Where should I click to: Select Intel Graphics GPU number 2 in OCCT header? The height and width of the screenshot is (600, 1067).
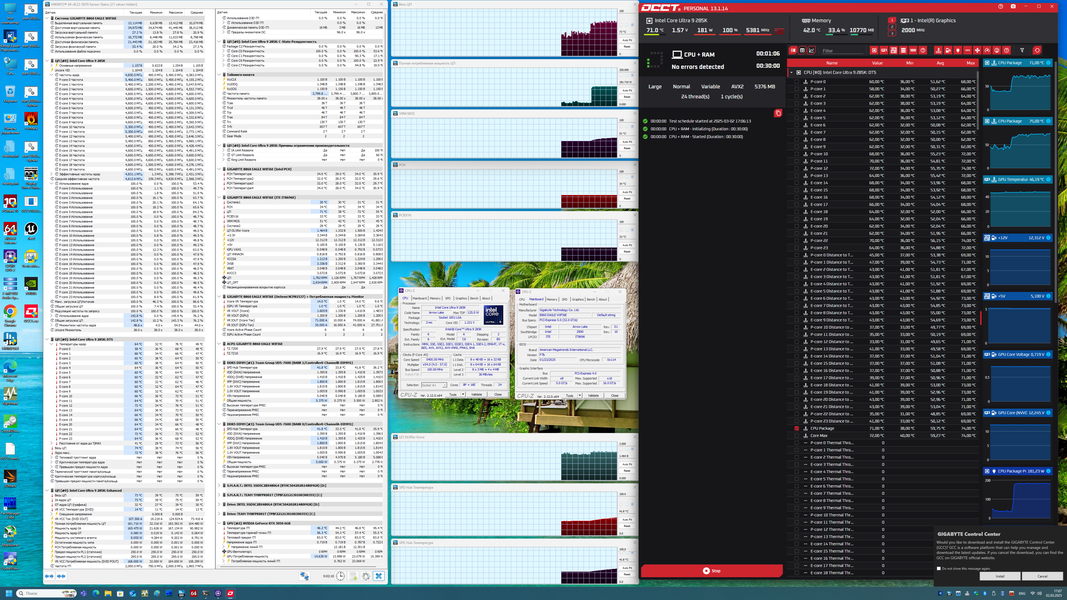(892, 27)
